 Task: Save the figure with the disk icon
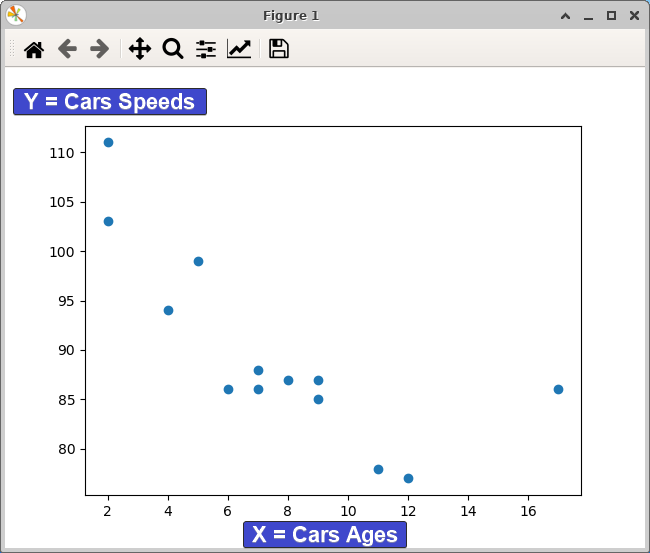pyautogui.click(x=279, y=49)
